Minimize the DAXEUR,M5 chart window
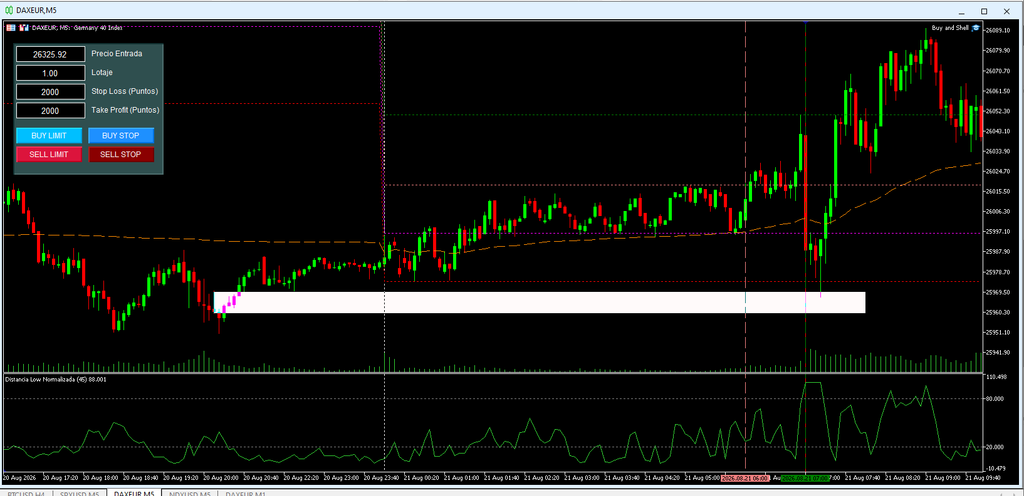This screenshot has height=496, width=1024. 961,11
